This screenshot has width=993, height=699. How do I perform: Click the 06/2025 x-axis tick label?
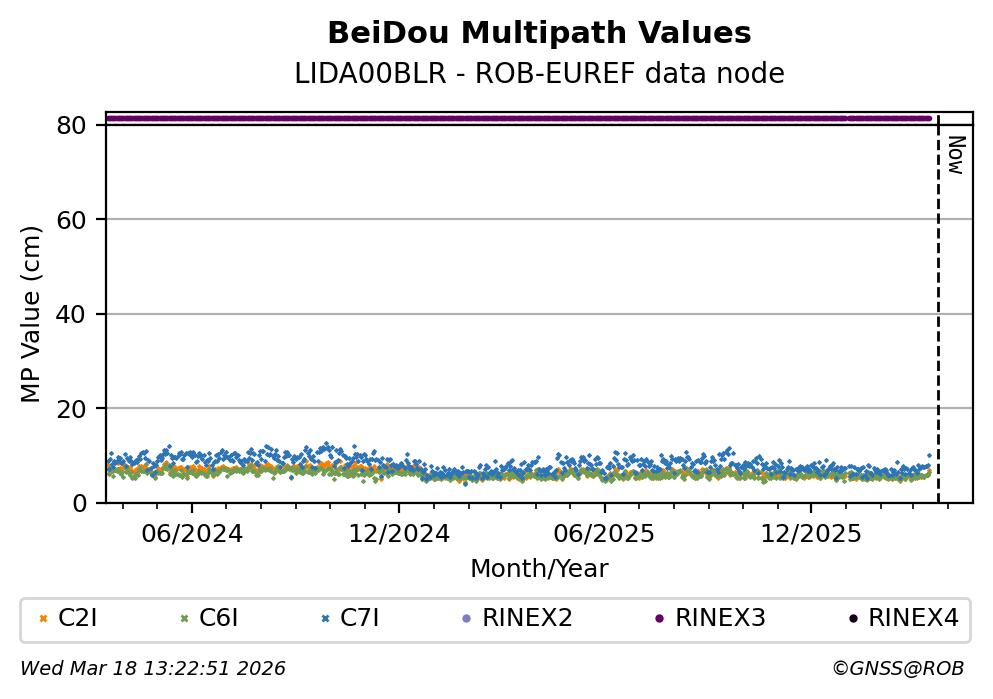tap(604, 534)
